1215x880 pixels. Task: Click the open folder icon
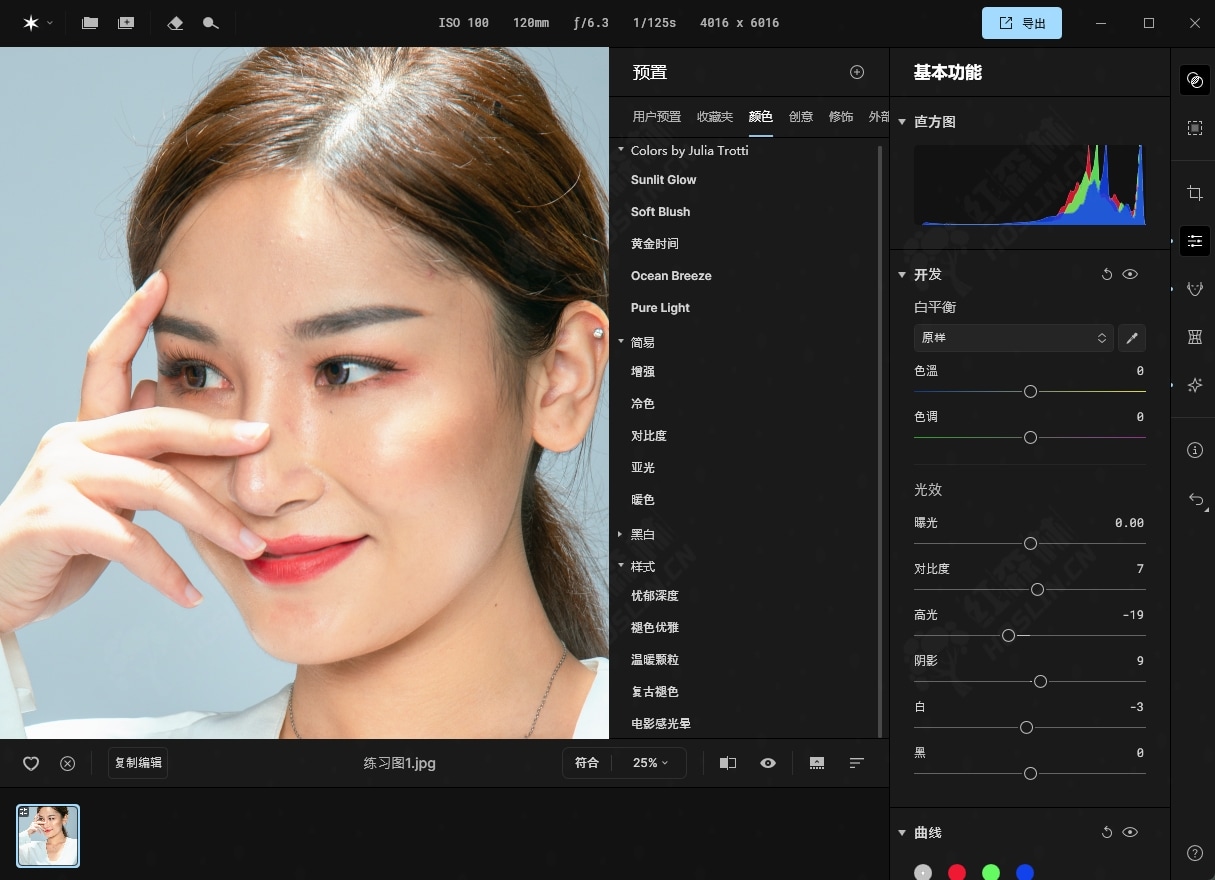coord(90,23)
